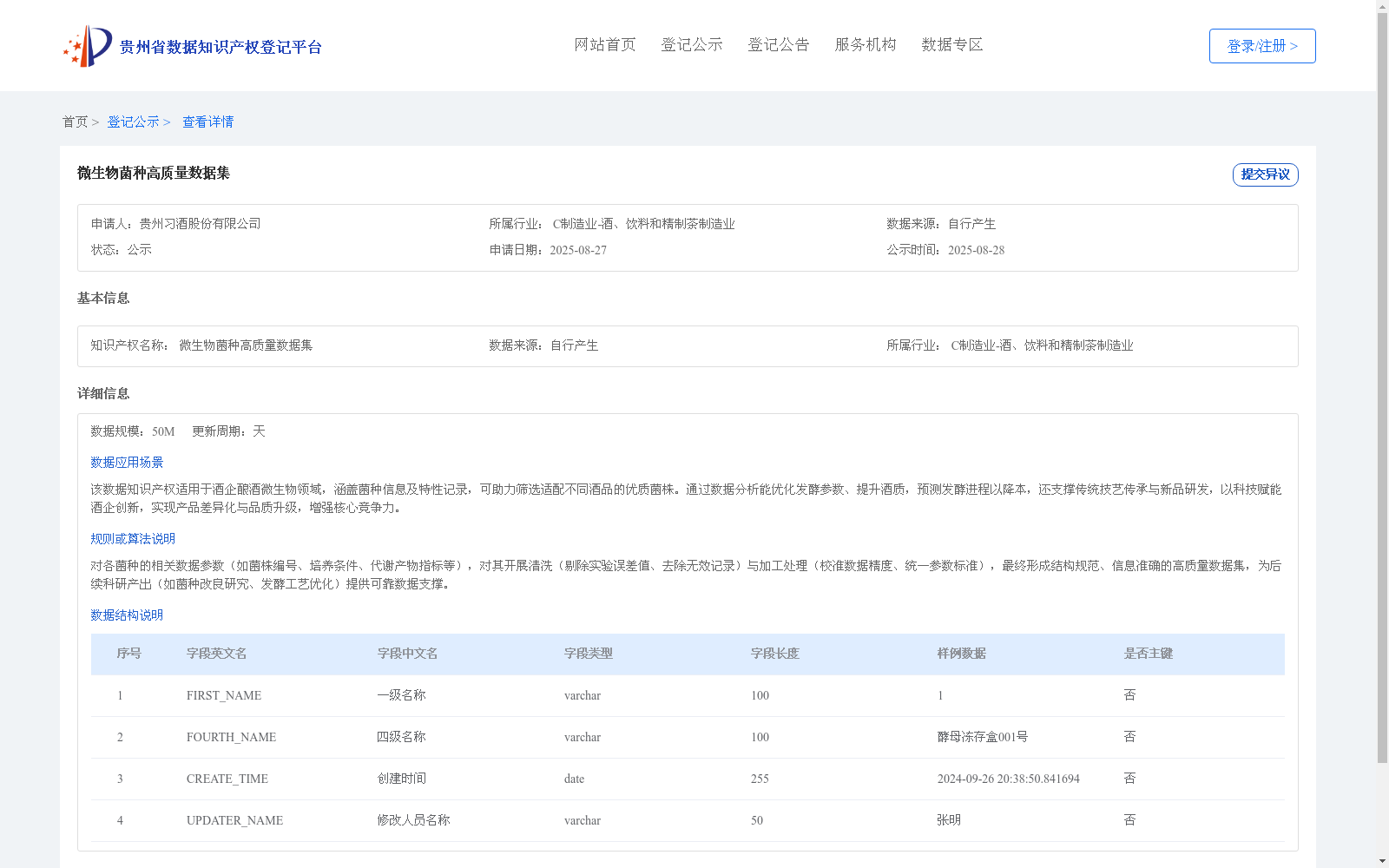Image resolution: width=1389 pixels, height=868 pixels.
Task: Click the 字段中文名 column header
Action: click(x=408, y=654)
